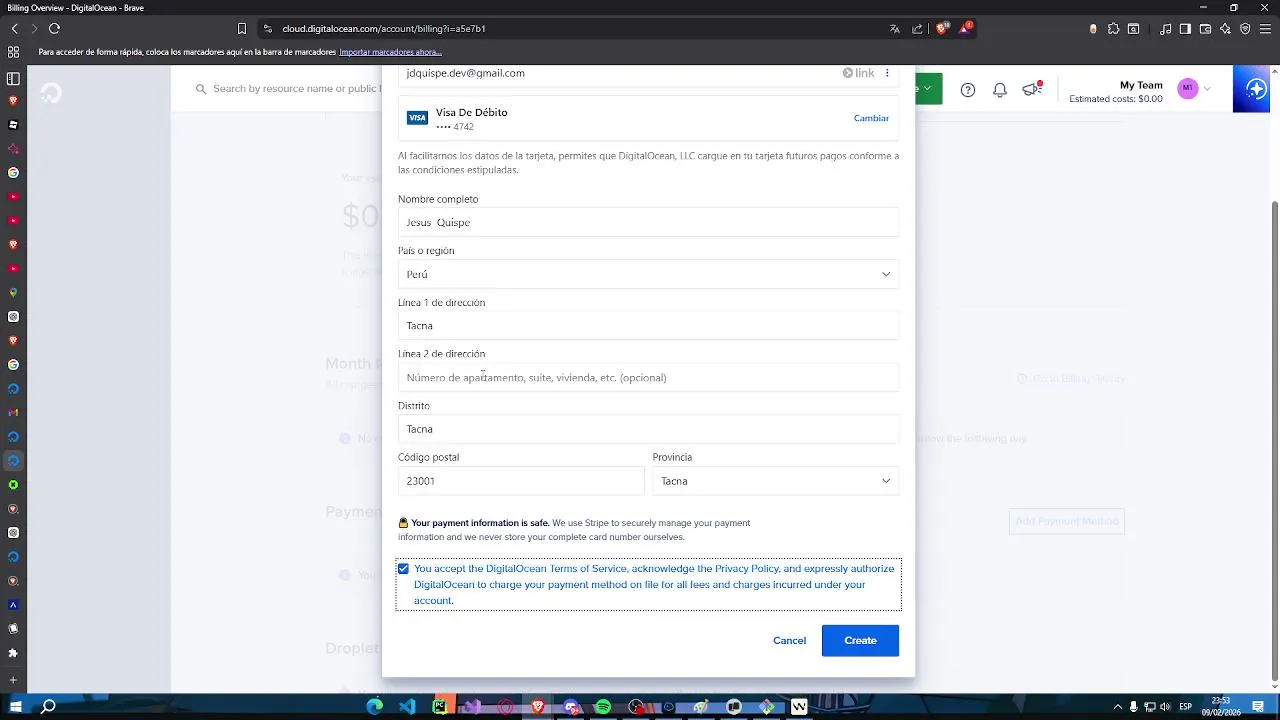The height and width of the screenshot is (720, 1280).
Task: Expand the My Team account chevron
Action: (x=1207, y=89)
